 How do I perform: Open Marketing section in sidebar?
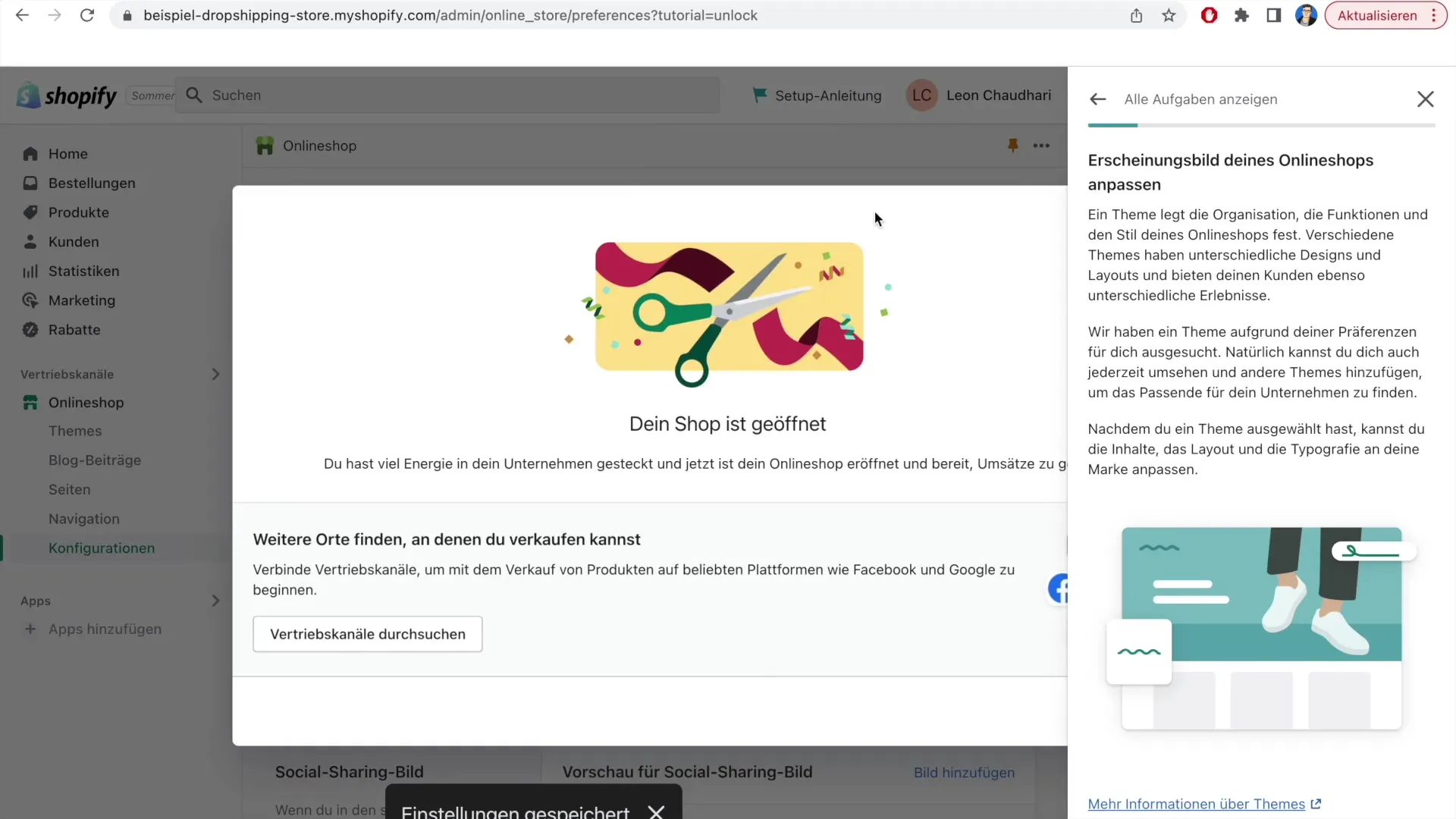pyautogui.click(x=81, y=300)
